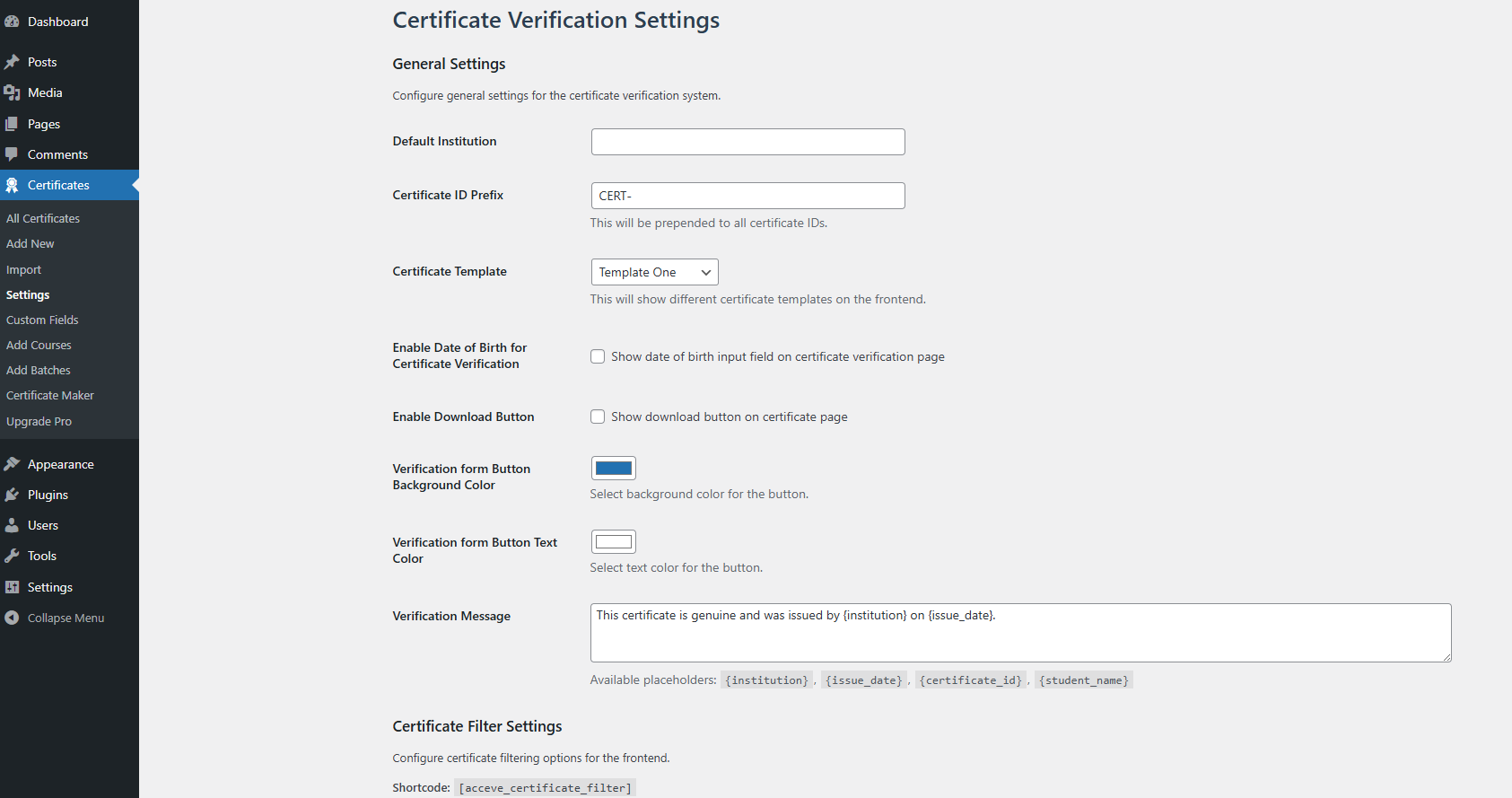The image size is (1512, 798).
Task: Click the Pages icon in sidebar
Action: click(x=12, y=124)
